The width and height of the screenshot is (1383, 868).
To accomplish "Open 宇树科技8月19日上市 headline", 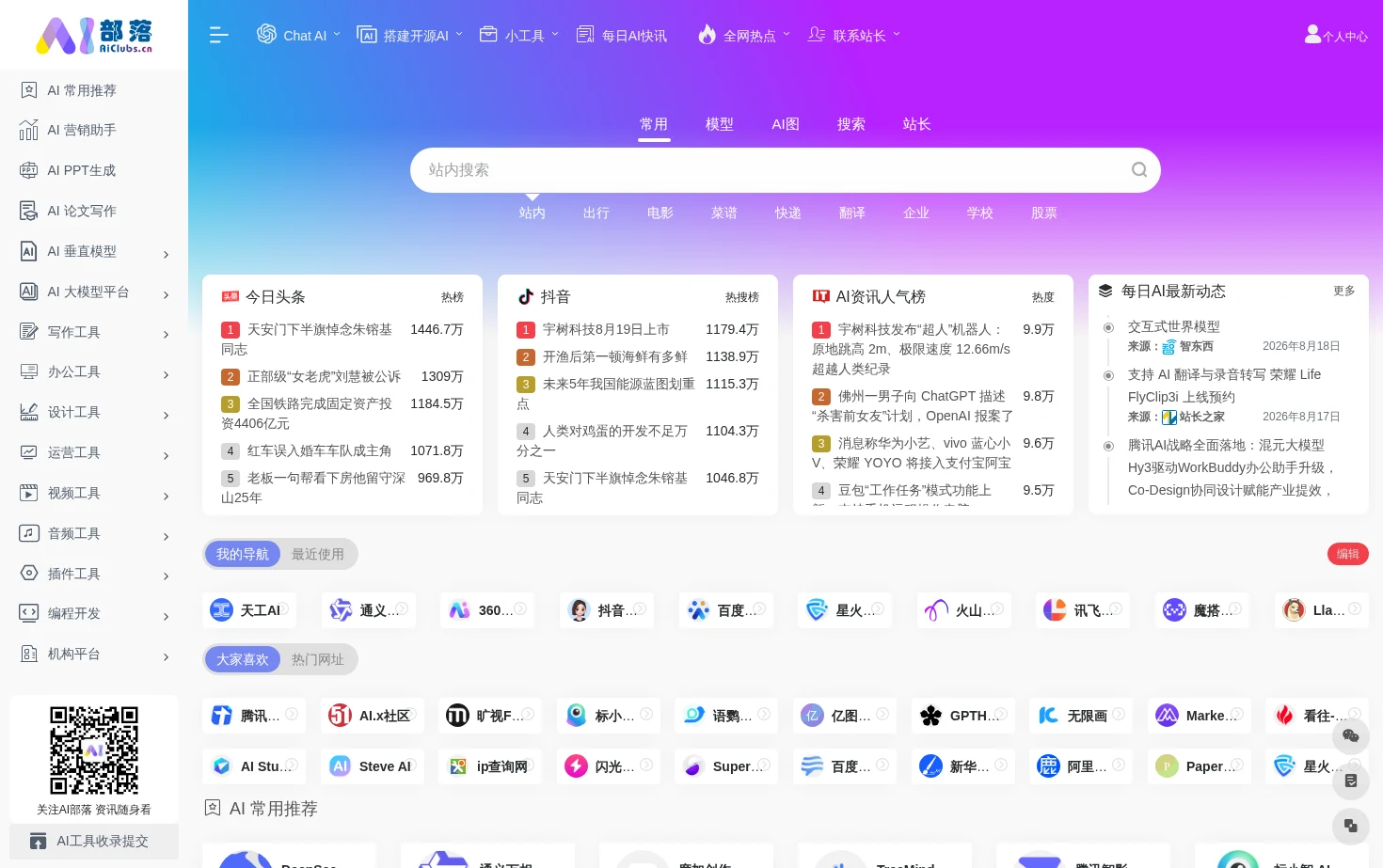I will pos(606,330).
